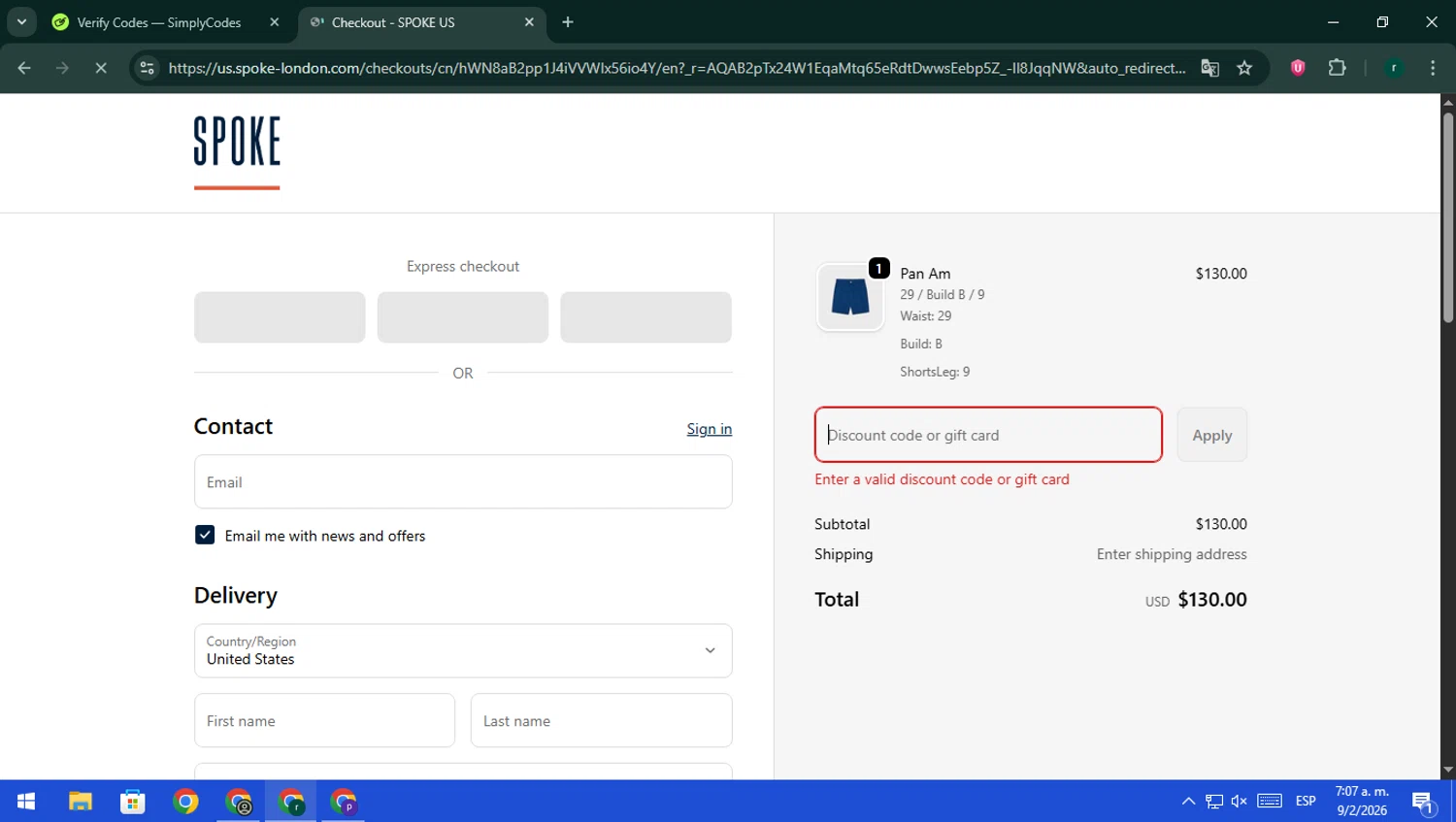View site information icon in address bar
The width and height of the screenshot is (1456, 822).
[x=147, y=68]
